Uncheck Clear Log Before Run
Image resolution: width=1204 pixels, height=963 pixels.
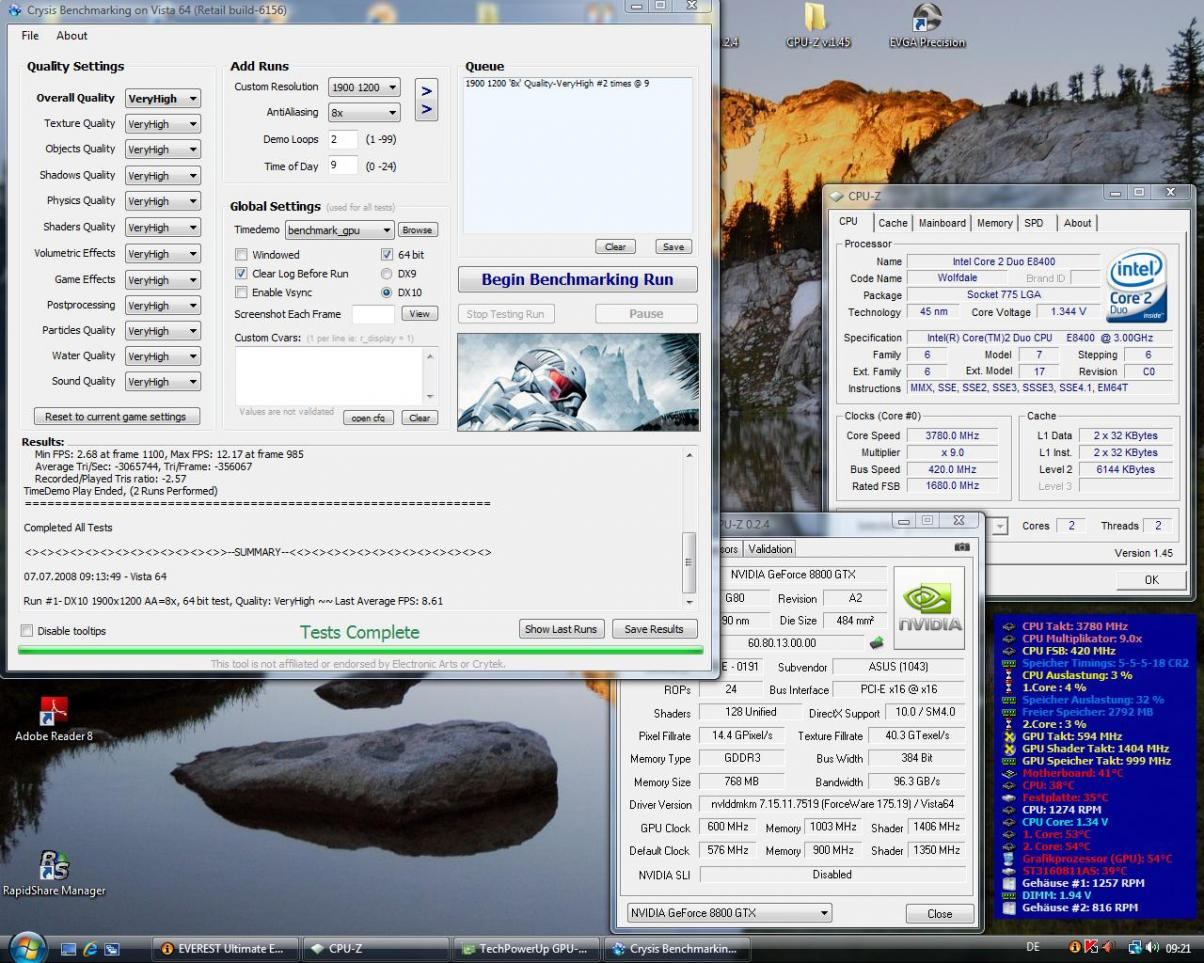241,273
